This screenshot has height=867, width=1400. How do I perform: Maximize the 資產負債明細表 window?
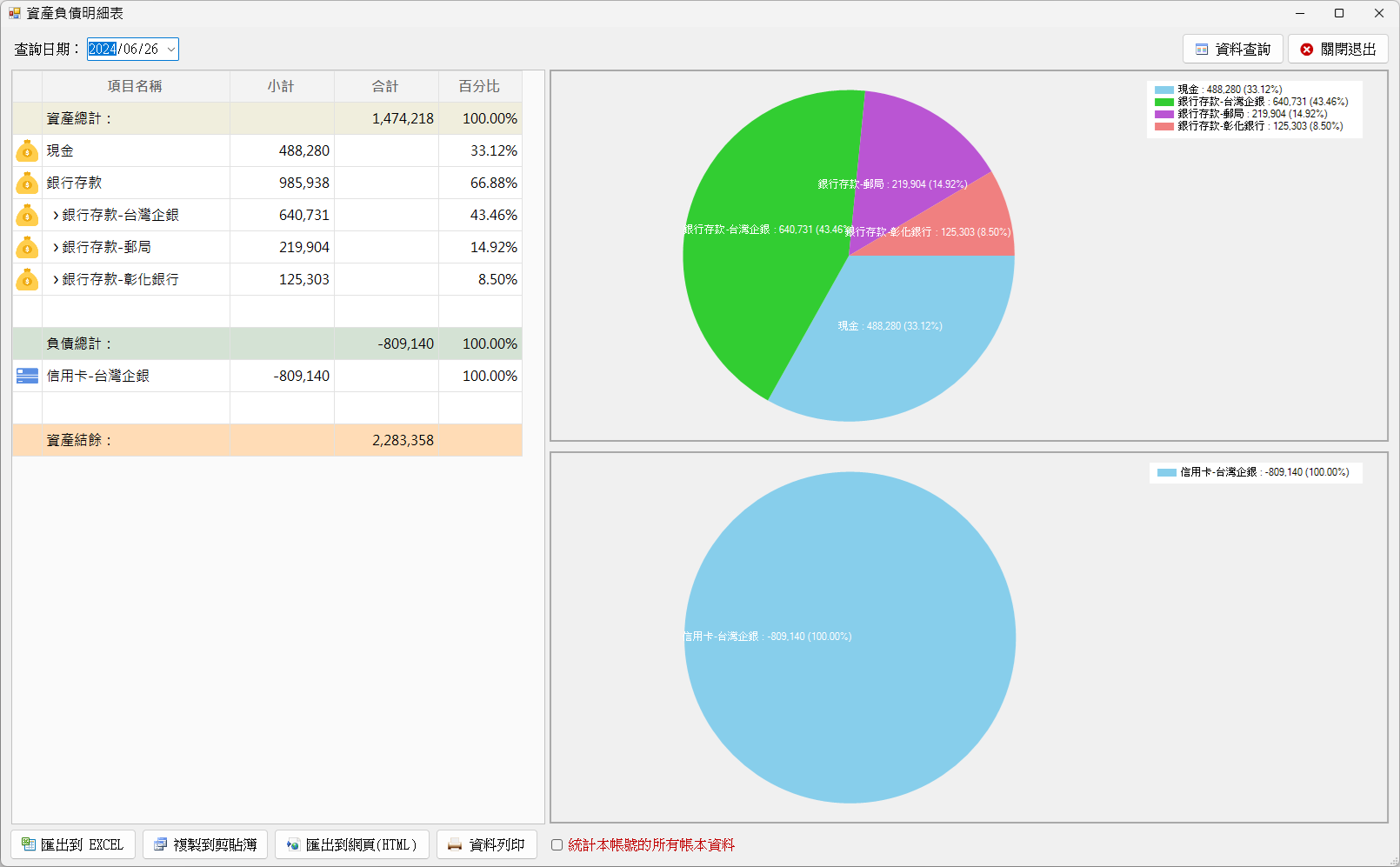tap(1339, 13)
